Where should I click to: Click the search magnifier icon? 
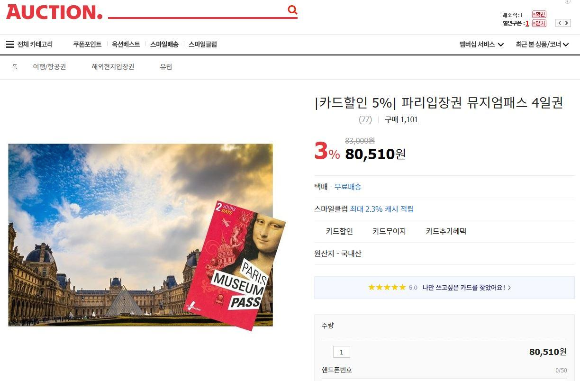292,10
